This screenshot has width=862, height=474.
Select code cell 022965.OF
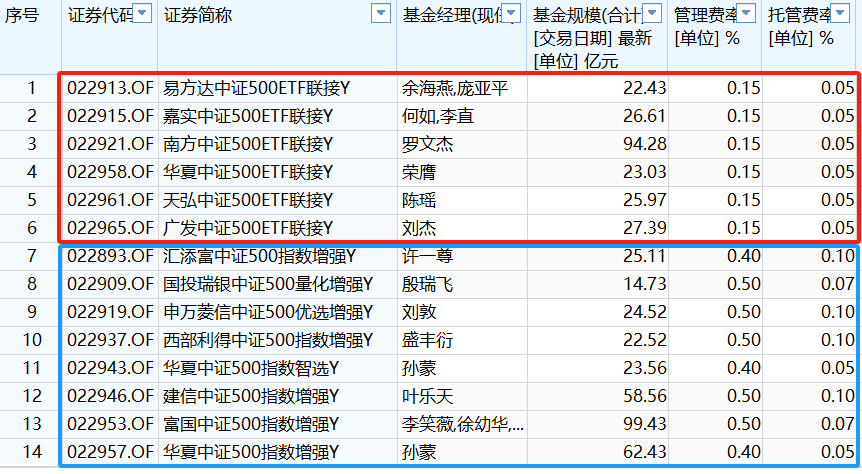coord(110,228)
